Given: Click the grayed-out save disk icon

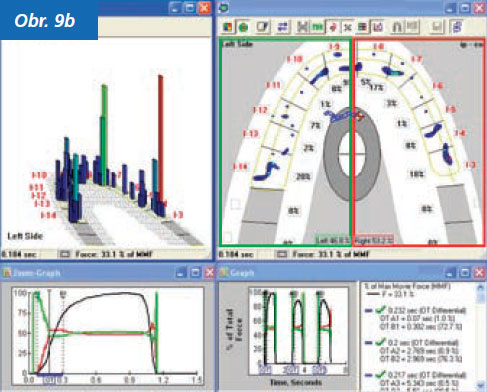Looking at the screenshot, I should tap(437, 27).
